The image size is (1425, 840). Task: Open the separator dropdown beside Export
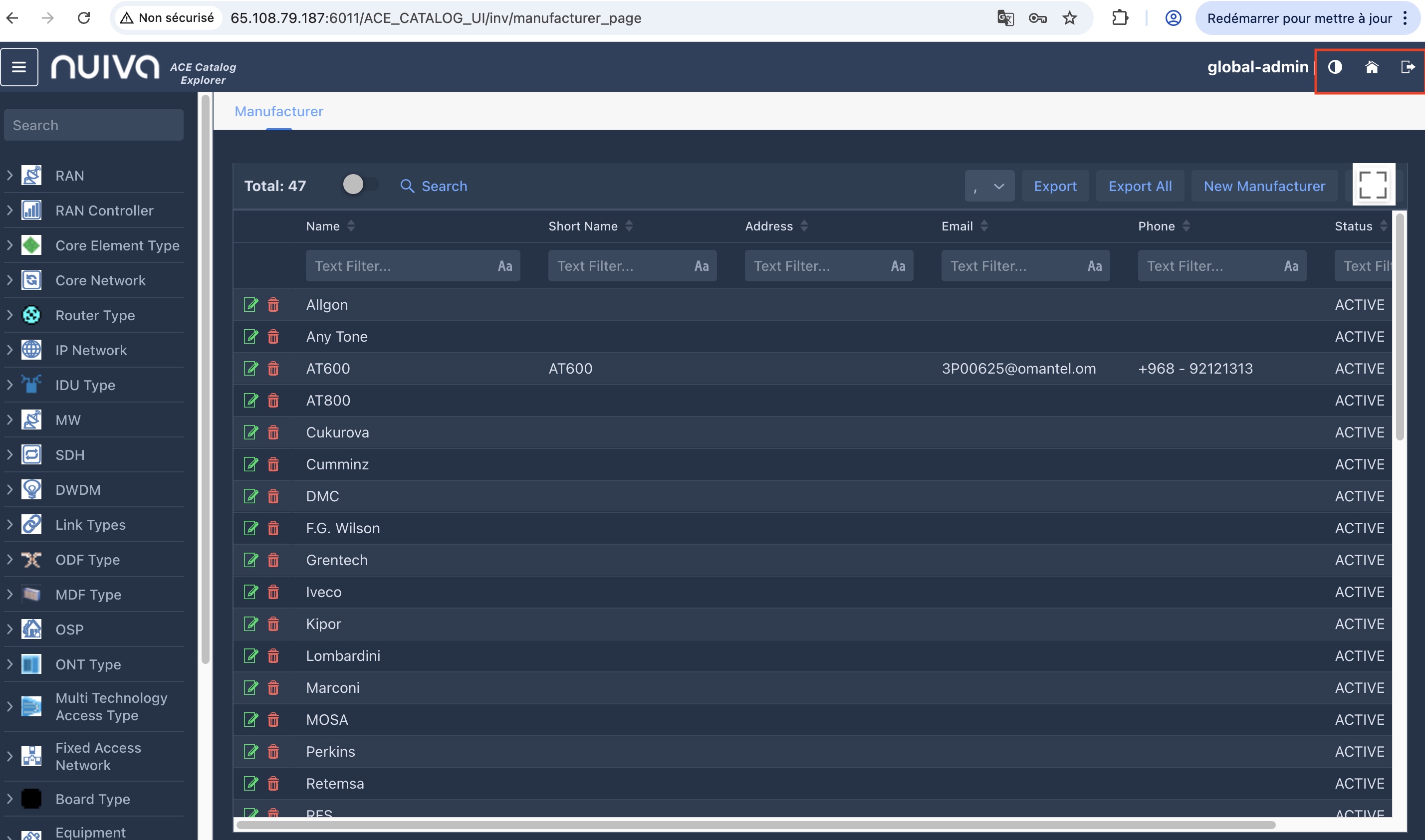pos(988,186)
